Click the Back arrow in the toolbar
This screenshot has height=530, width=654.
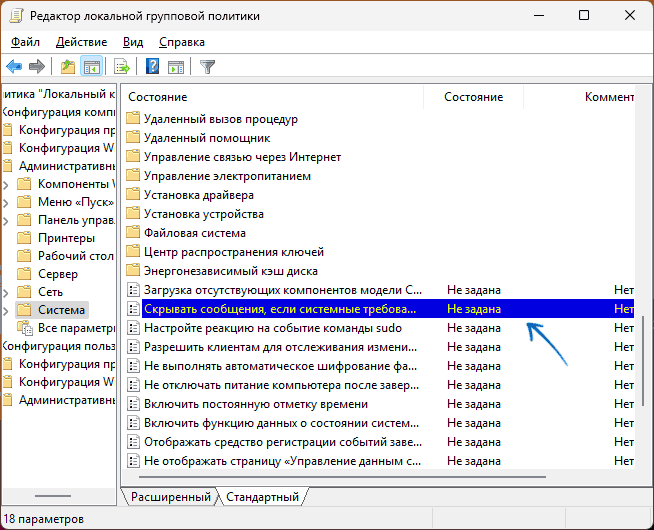tap(14, 67)
